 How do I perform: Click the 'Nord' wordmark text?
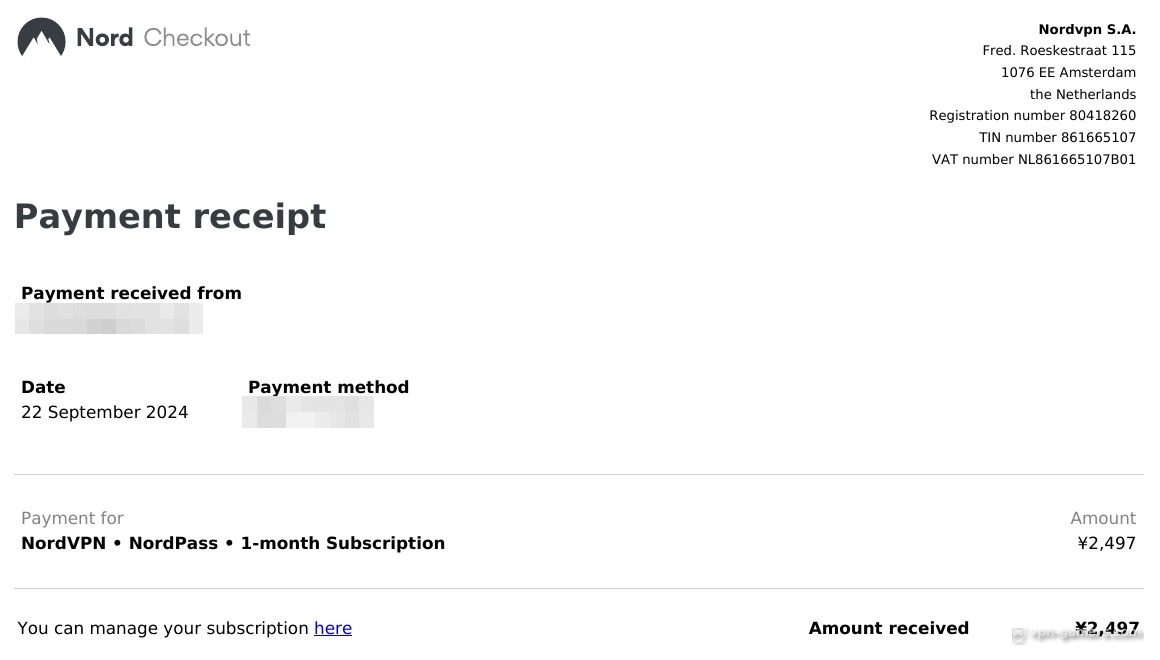click(104, 37)
